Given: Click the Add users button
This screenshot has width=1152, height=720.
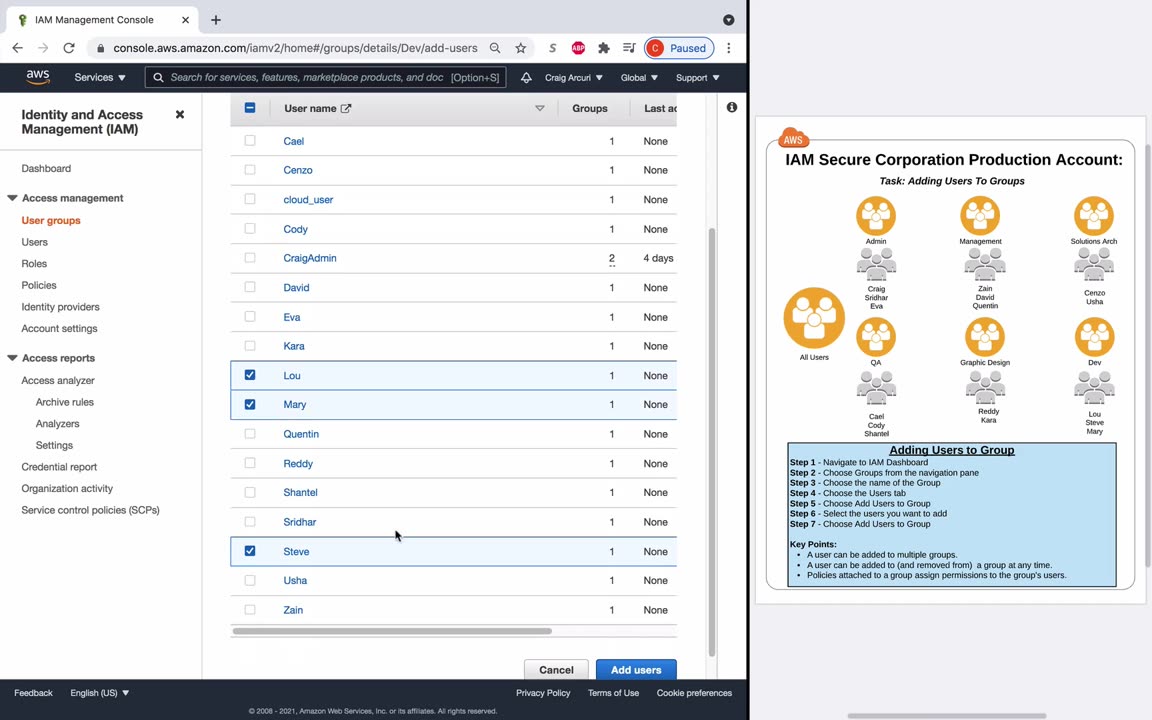Looking at the screenshot, I should click(636, 669).
